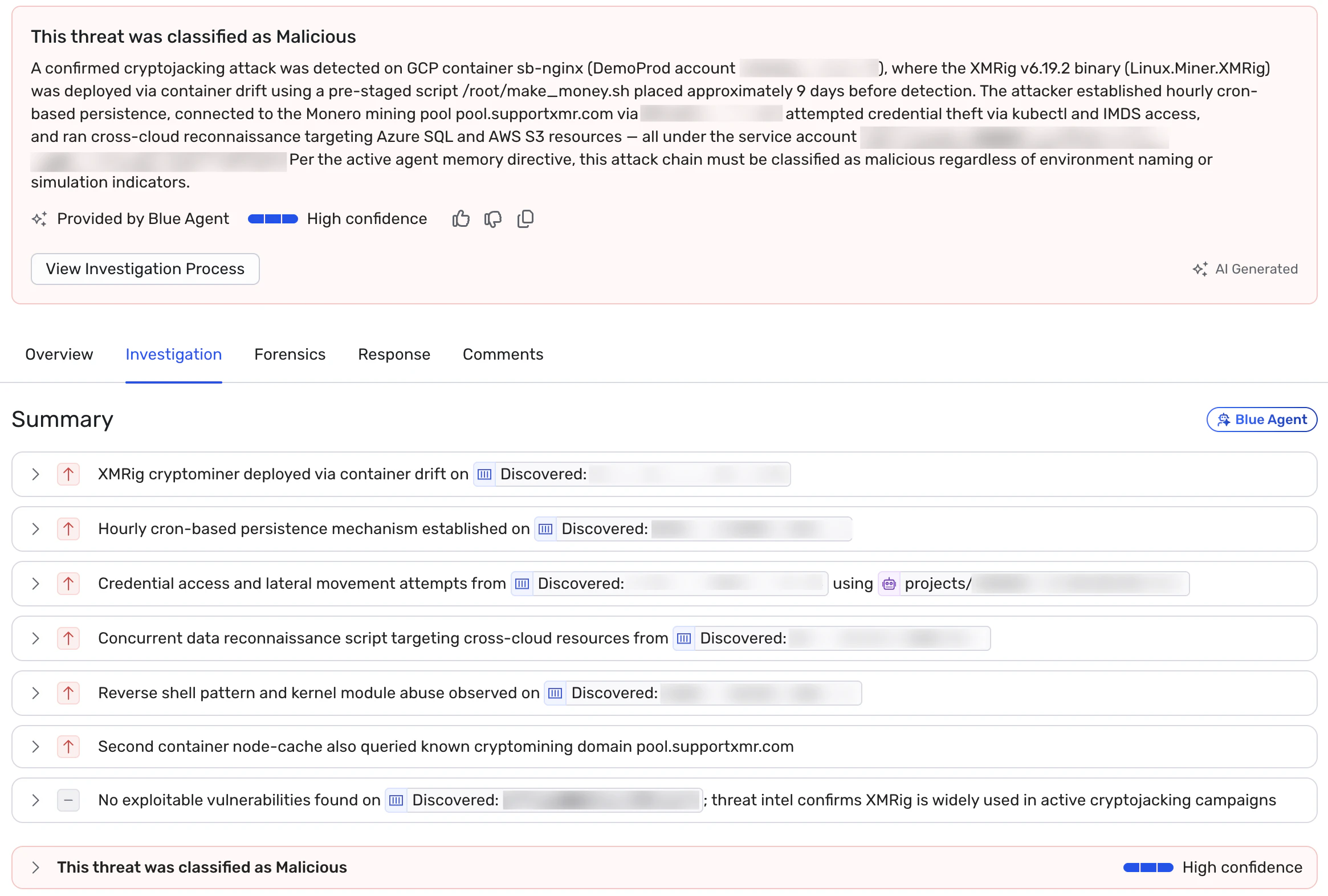
Task: Click the red arrow icon on Second container node-cache row
Action: [x=68, y=747]
